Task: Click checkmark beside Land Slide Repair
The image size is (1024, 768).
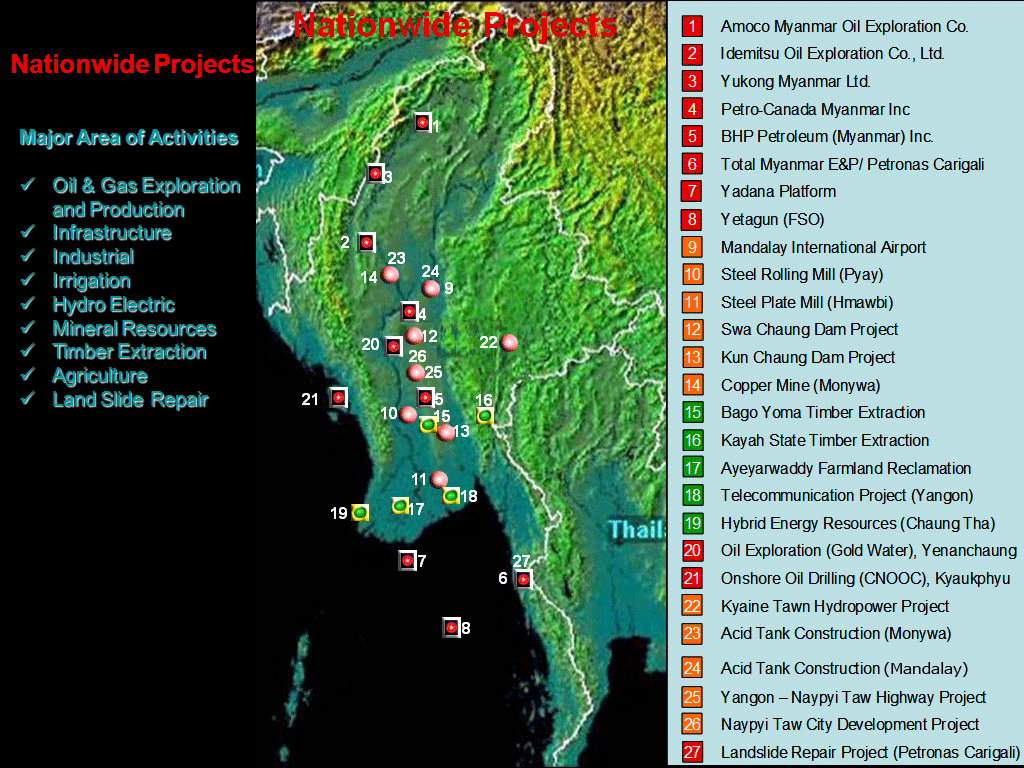Action: (29, 400)
